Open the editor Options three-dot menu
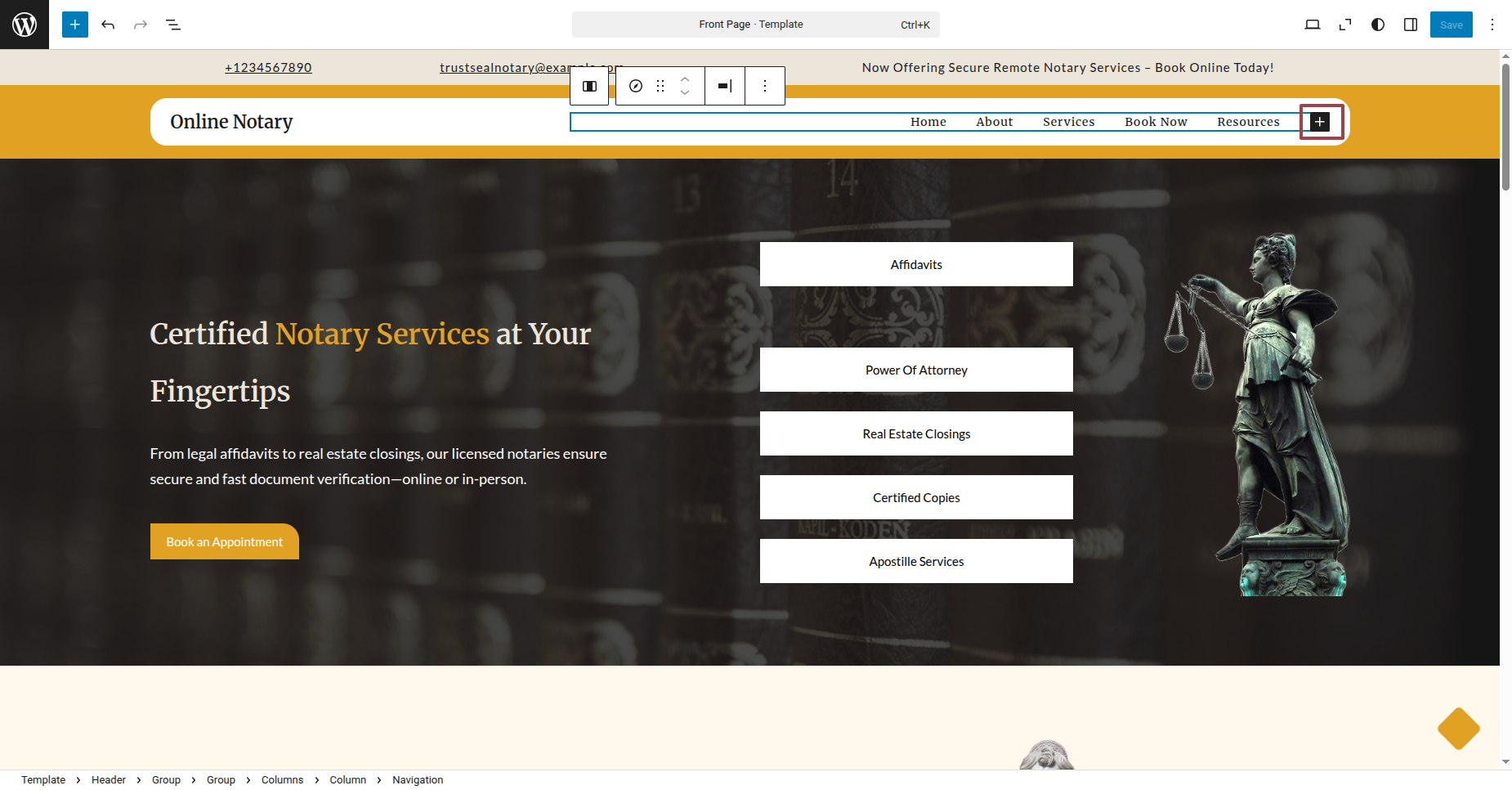This screenshot has height=790, width=1512. [1492, 25]
